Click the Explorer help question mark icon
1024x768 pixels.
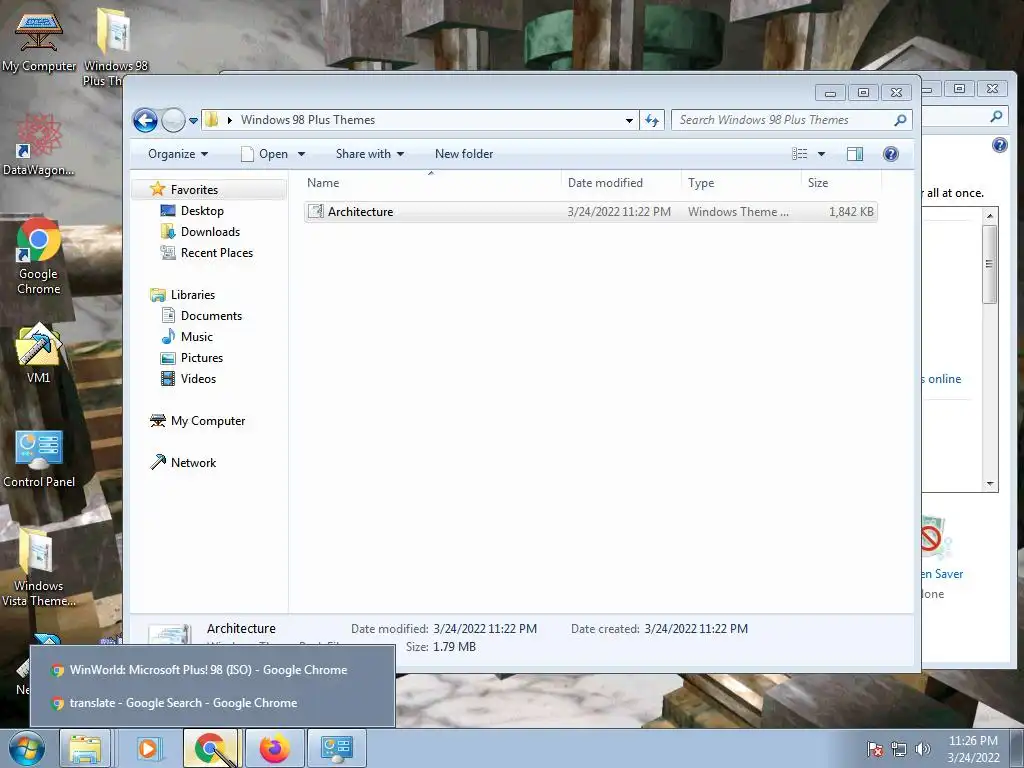(x=890, y=153)
